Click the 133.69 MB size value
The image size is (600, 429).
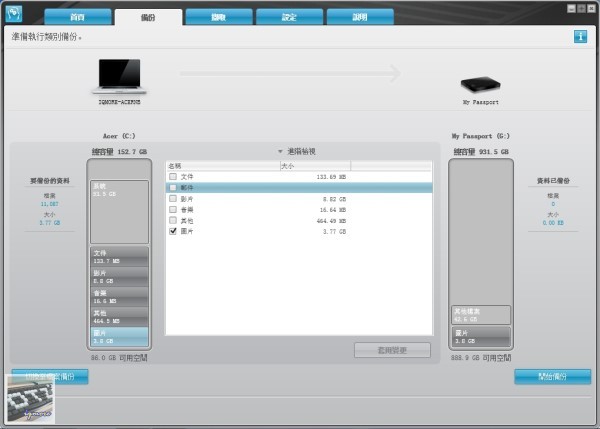[331, 177]
